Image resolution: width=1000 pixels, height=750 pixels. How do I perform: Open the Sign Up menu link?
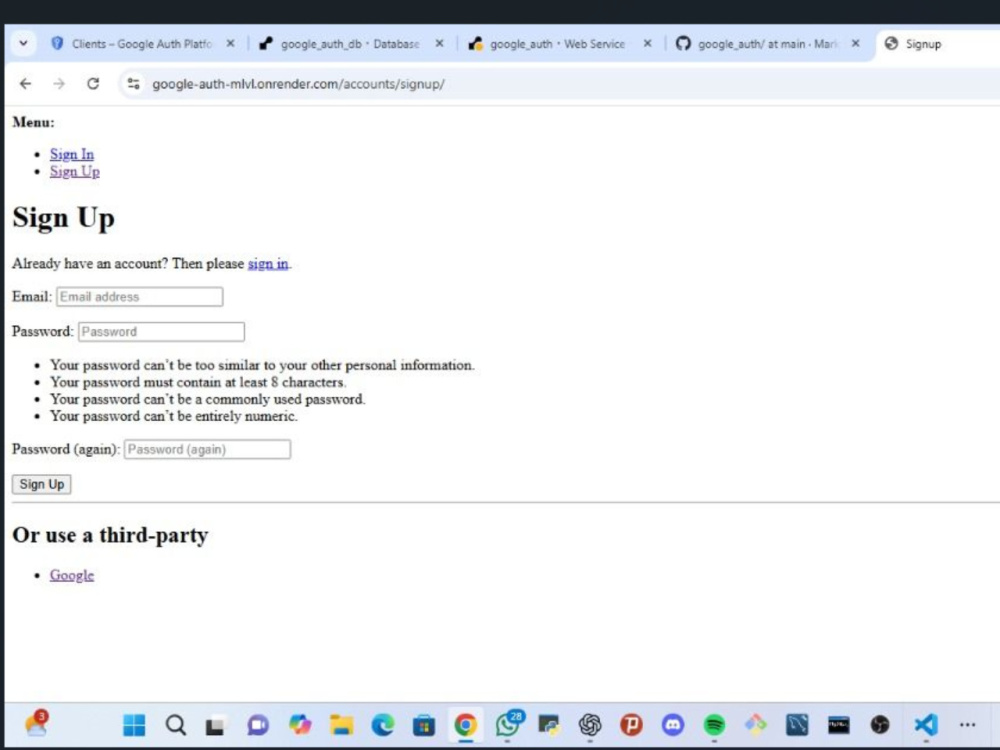pyautogui.click(x=75, y=172)
